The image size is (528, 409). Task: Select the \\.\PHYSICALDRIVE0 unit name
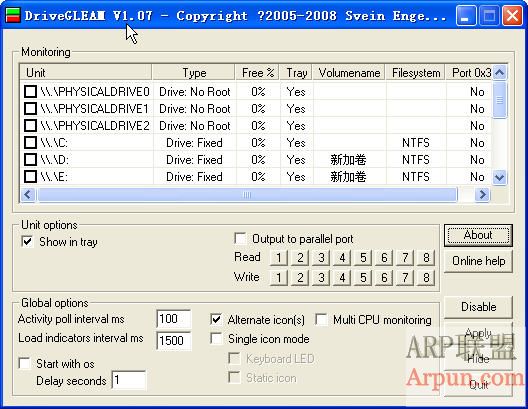coord(95,92)
